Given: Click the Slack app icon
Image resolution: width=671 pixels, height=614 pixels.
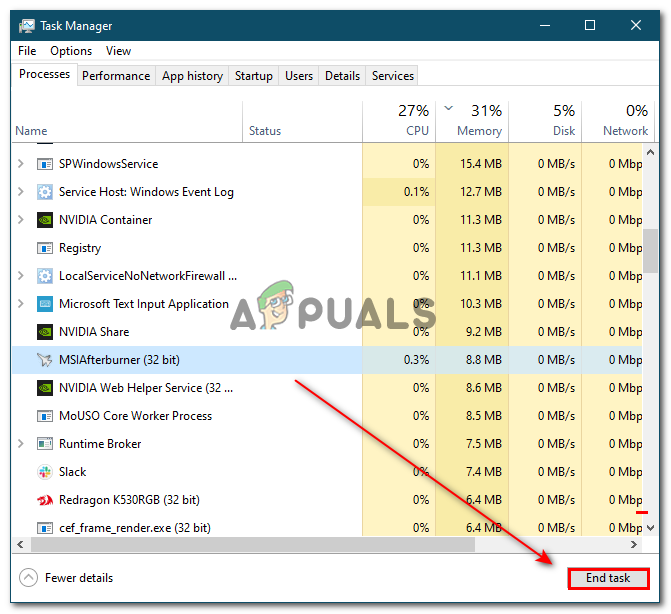Looking at the screenshot, I should tap(45, 472).
